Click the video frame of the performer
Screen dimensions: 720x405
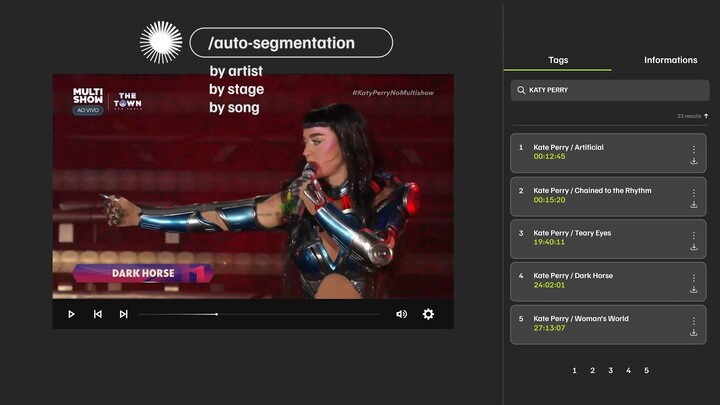pos(253,186)
